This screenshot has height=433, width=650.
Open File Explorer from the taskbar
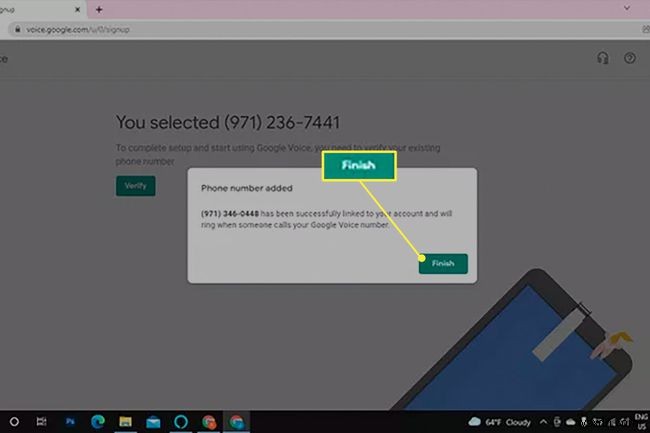125,422
